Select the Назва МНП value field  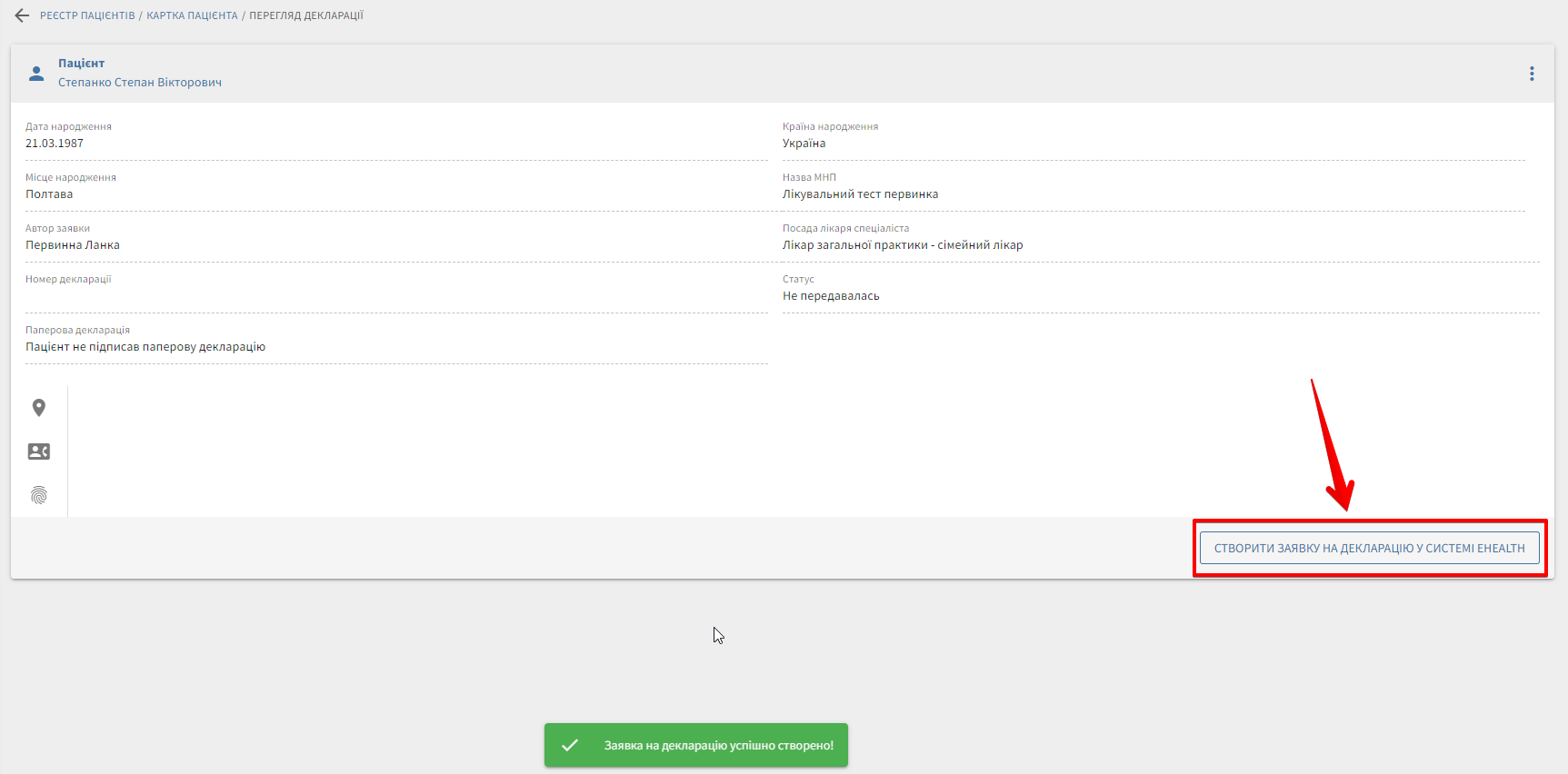860,194
